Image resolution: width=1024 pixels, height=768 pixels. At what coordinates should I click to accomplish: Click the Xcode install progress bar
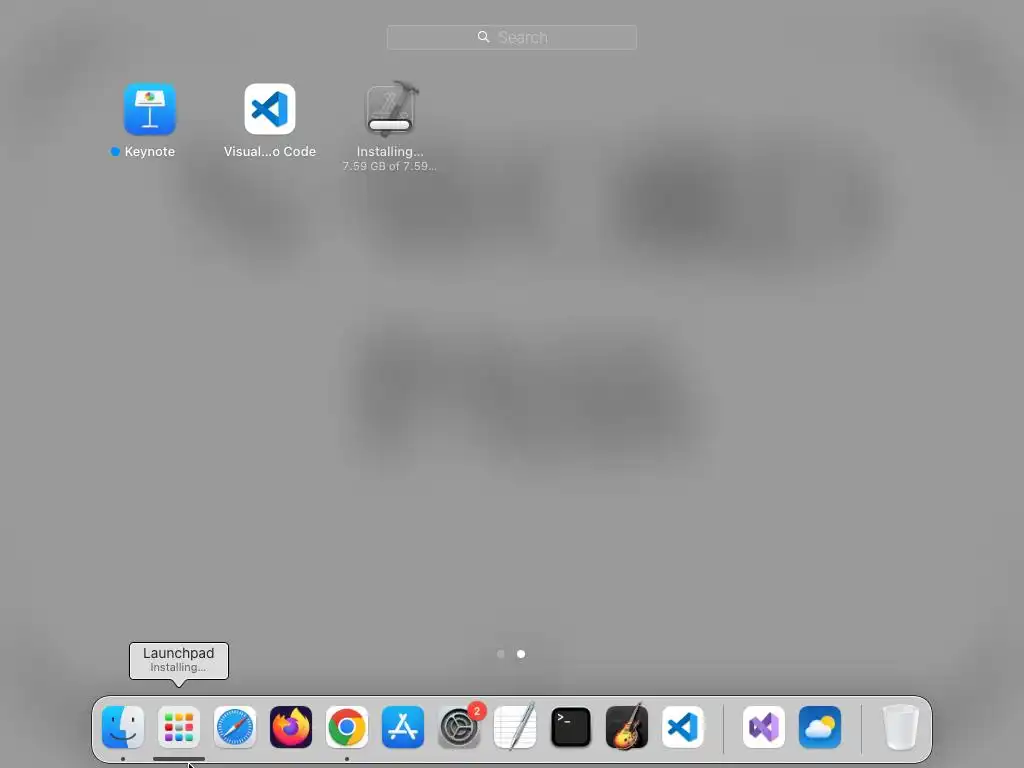[x=390, y=125]
